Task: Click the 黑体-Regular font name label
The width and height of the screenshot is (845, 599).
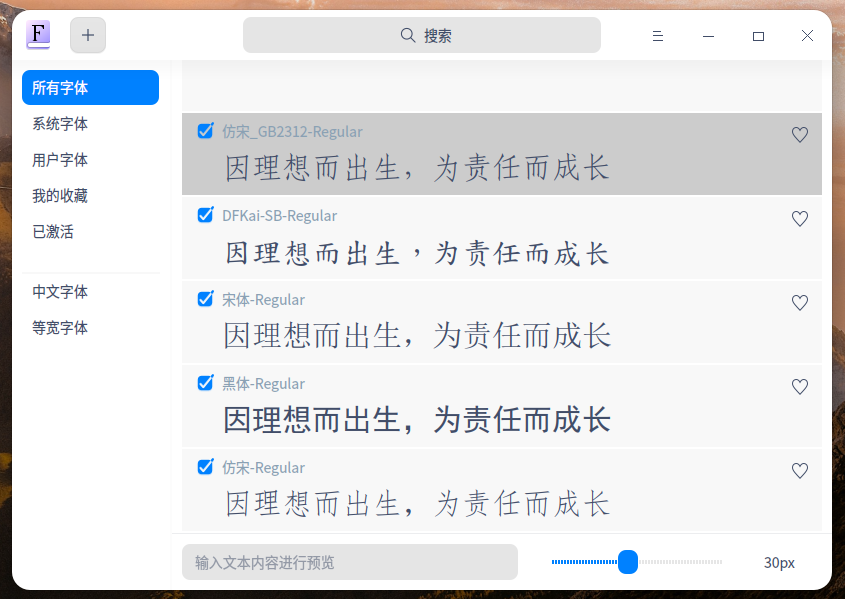Action: (264, 384)
